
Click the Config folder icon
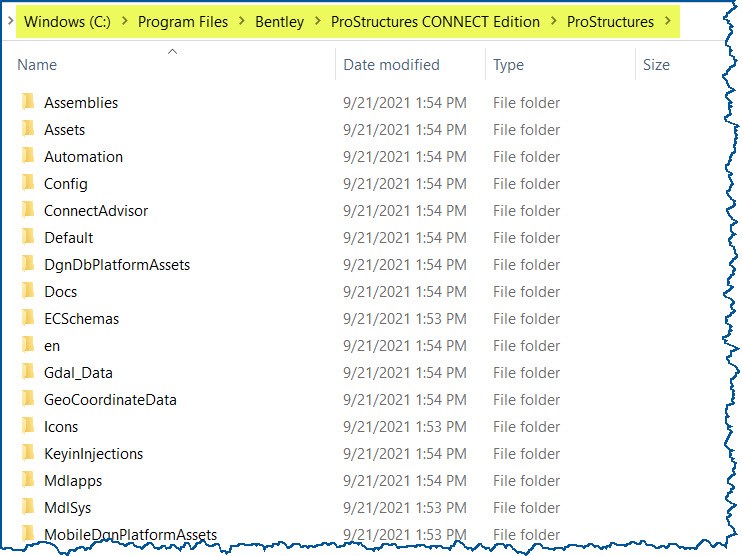tap(28, 183)
